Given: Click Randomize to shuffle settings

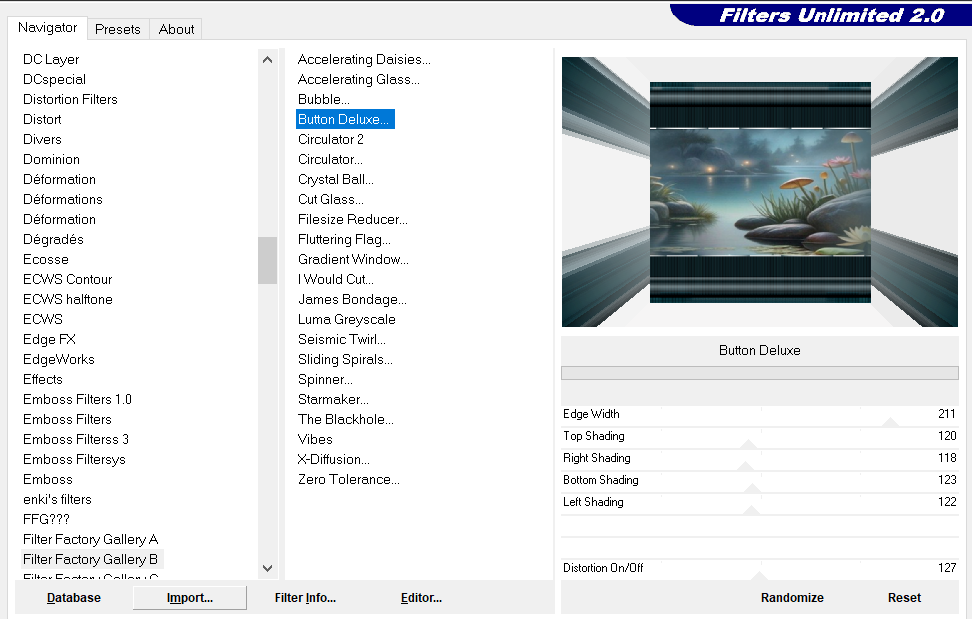Looking at the screenshot, I should tap(792, 598).
